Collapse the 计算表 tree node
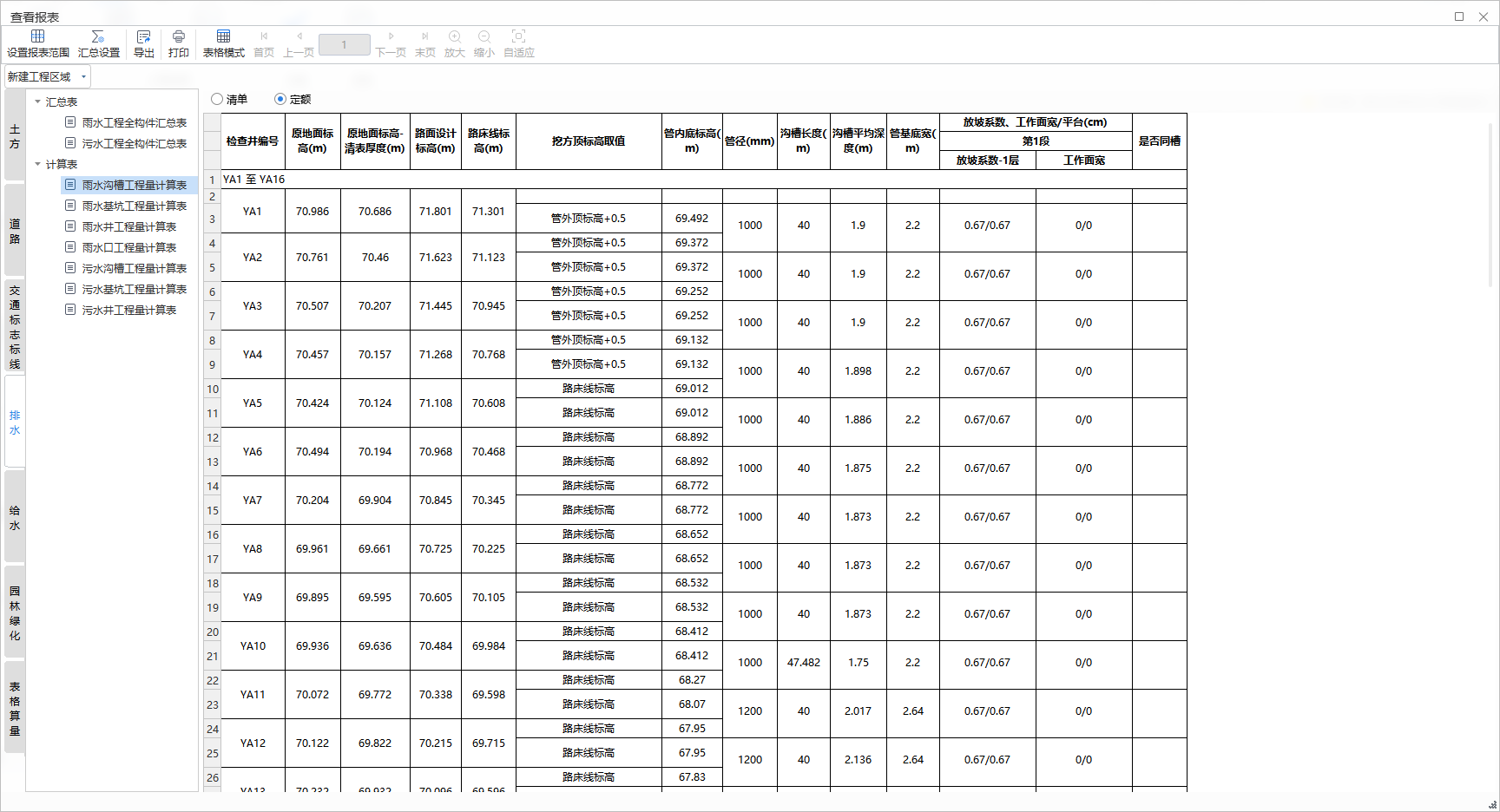1500x812 pixels. [38, 165]
